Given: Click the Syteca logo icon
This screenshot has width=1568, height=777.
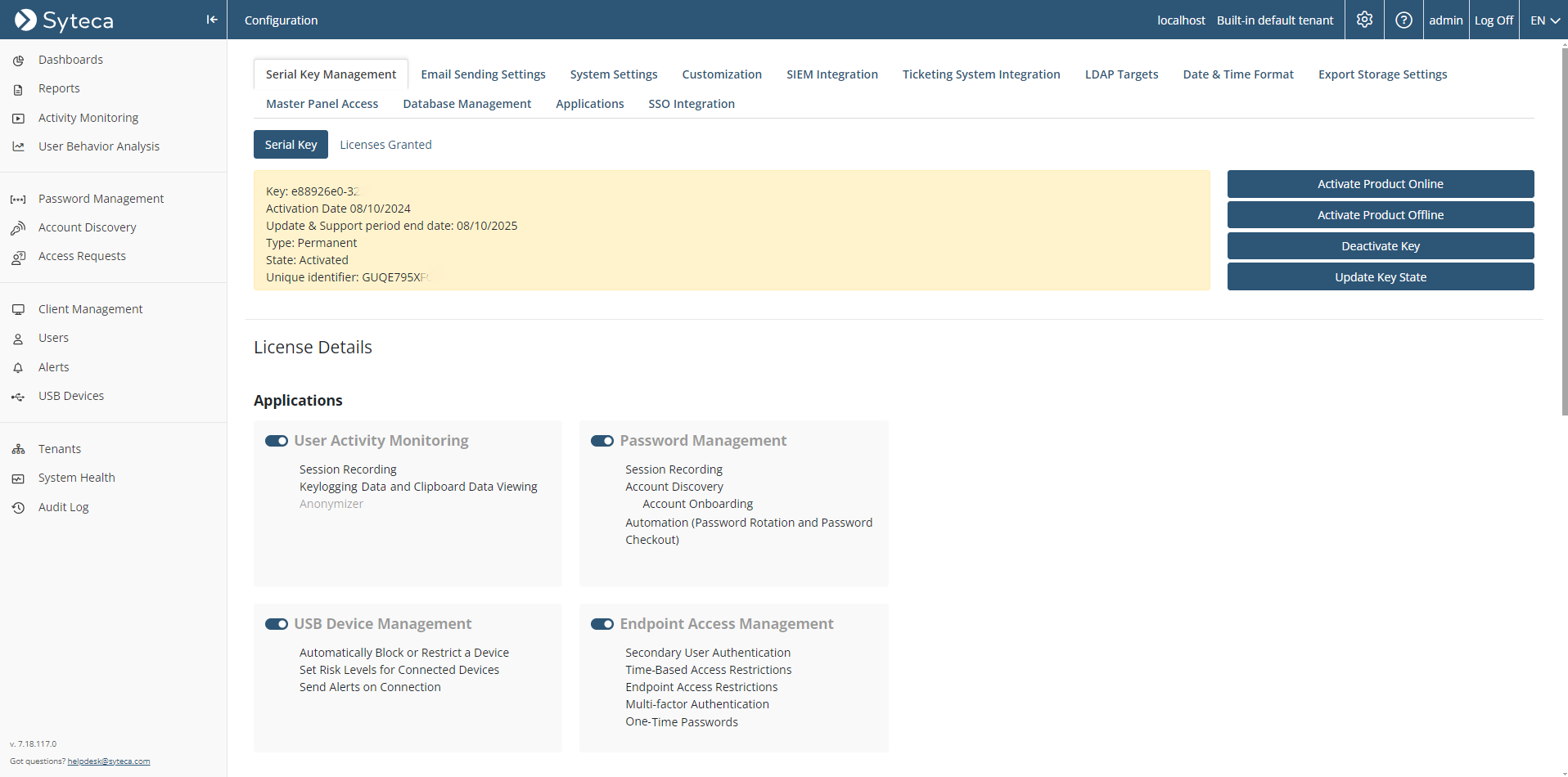Looking at the screenshot, I should click(x=25, y=20).
